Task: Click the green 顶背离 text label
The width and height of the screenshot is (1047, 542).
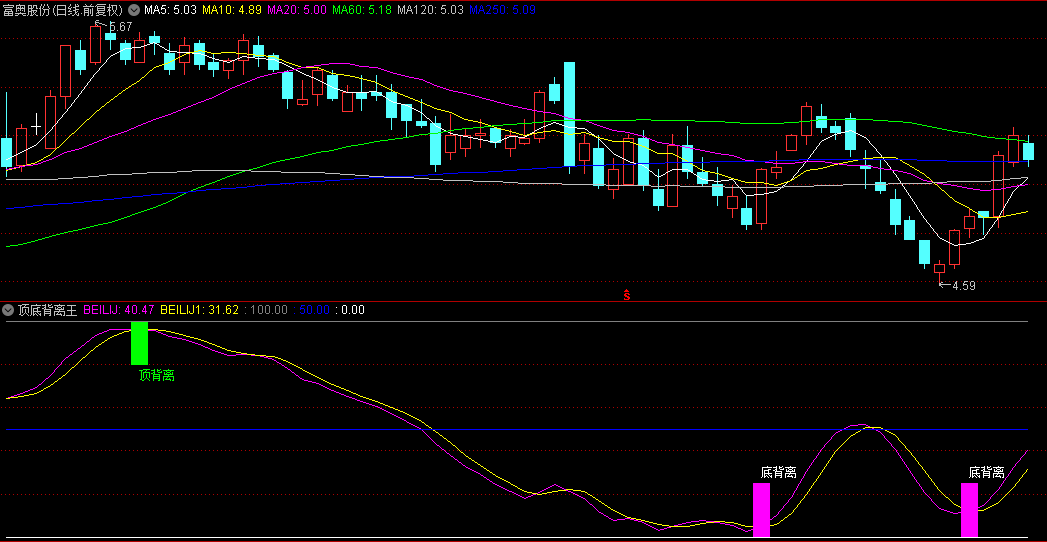Action: tap(157, 376)
